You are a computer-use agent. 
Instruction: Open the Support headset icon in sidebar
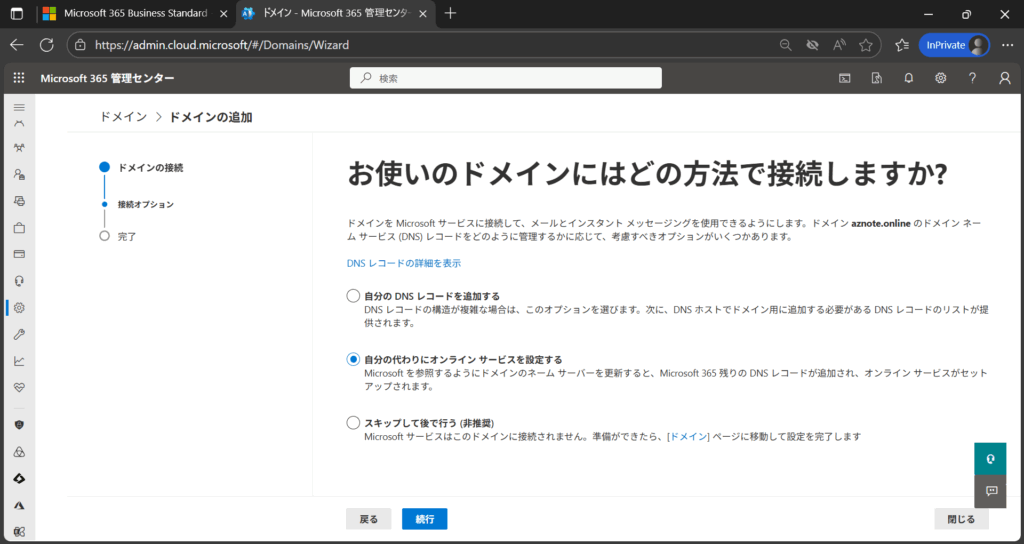(19, 281)
